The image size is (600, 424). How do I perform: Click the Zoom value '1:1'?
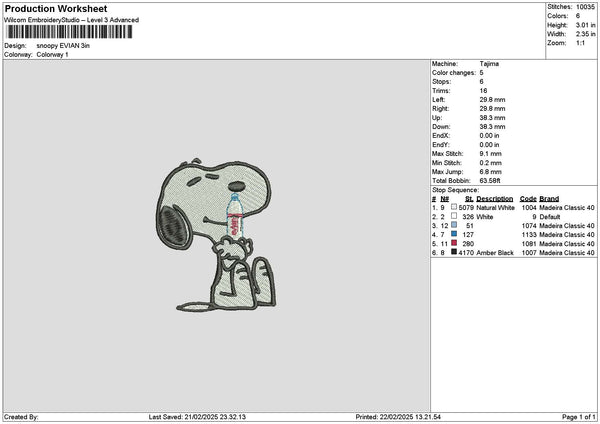pyautogui.click(x=580, y=43)
